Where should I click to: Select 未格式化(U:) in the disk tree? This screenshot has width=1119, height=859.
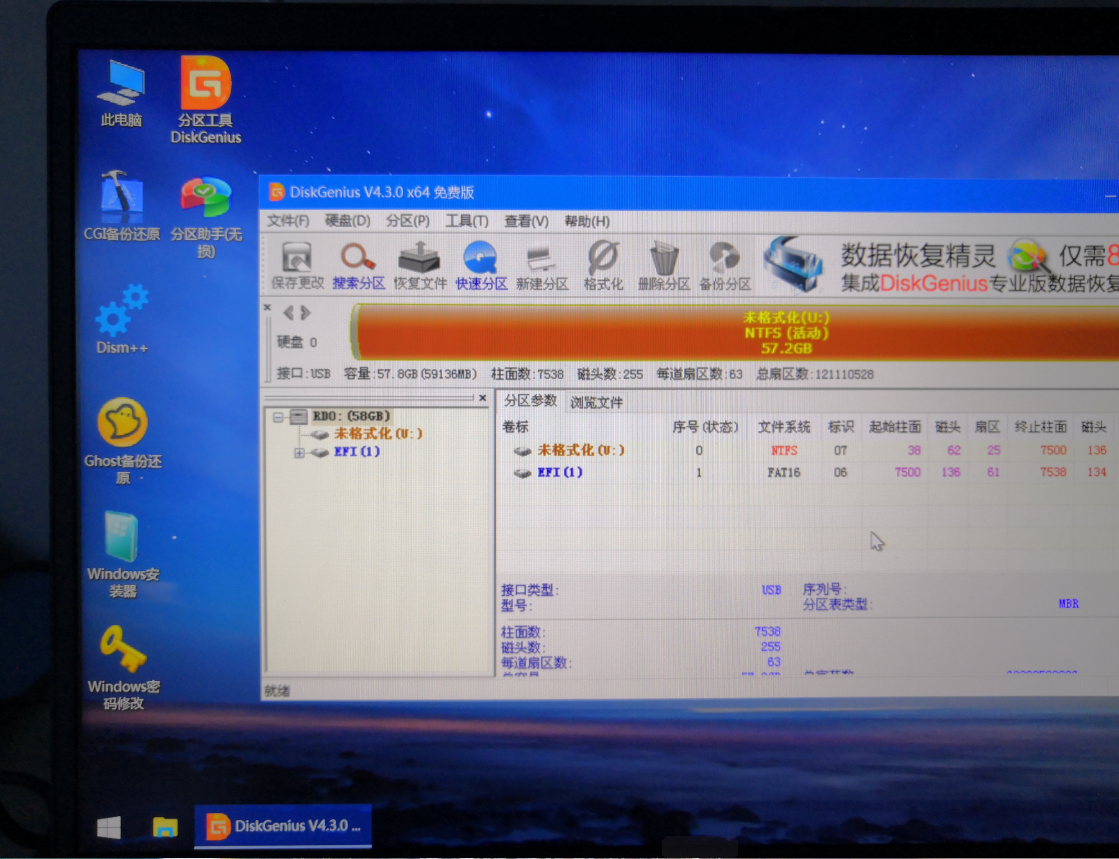click(379, 434)
